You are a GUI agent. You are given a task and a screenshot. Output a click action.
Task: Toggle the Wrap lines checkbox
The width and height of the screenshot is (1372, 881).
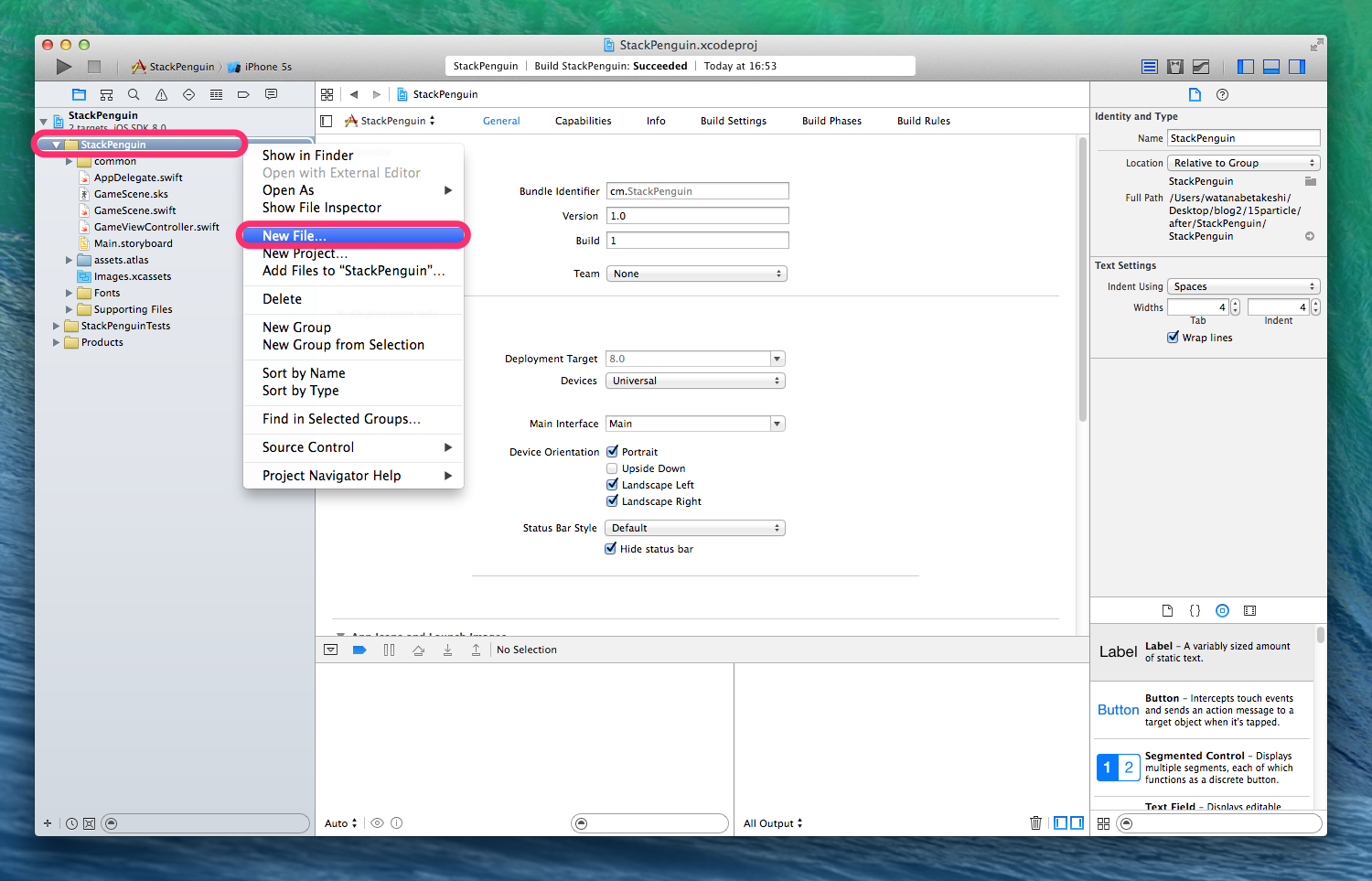coord(1173,338)
